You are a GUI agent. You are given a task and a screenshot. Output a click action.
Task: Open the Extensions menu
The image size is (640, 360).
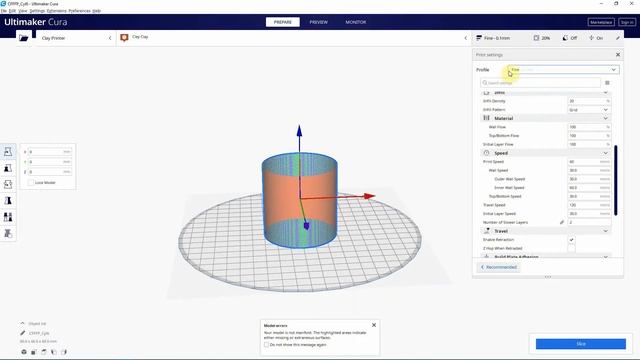click(56, 11)
